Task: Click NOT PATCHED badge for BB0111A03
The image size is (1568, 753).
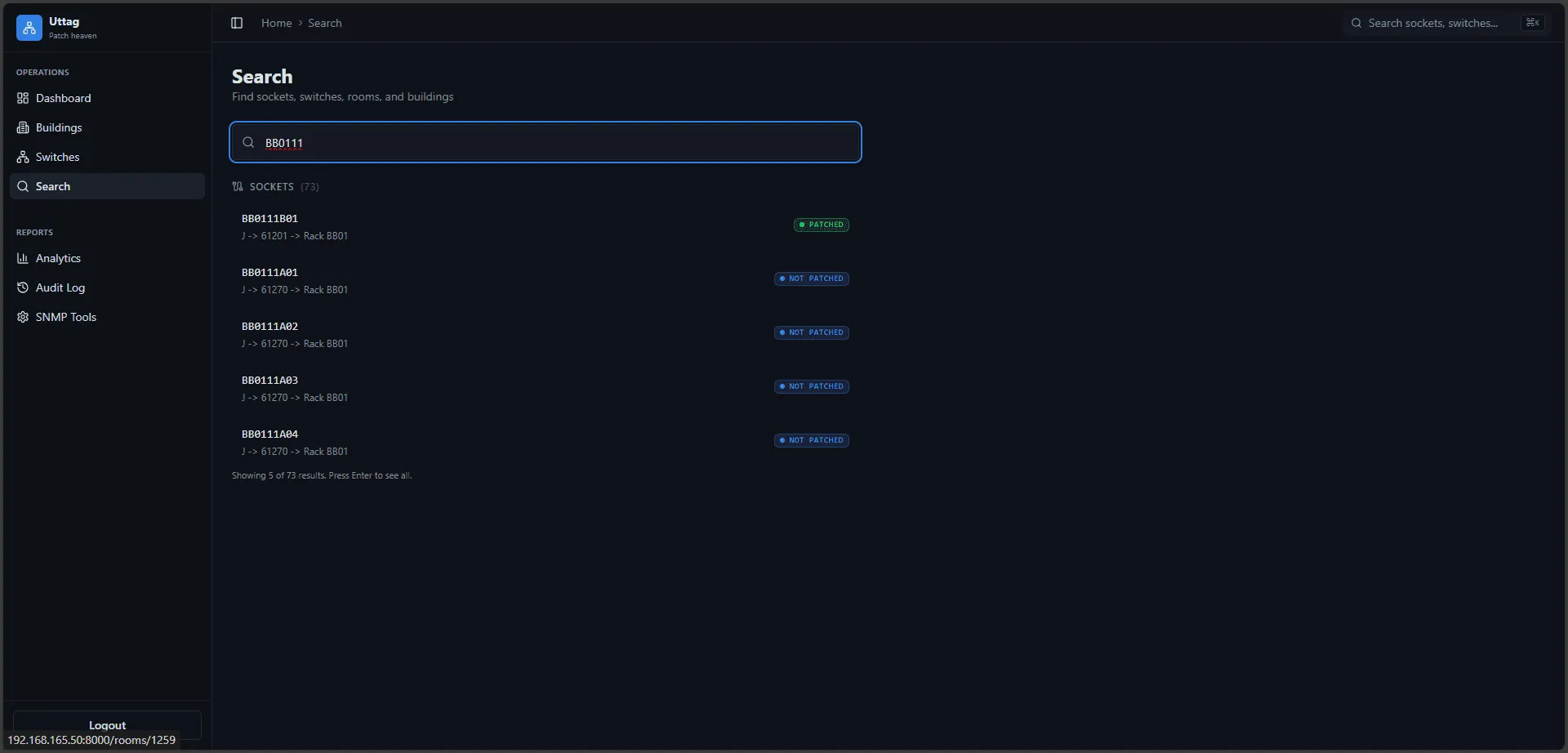Action: (x=812, y=386)
